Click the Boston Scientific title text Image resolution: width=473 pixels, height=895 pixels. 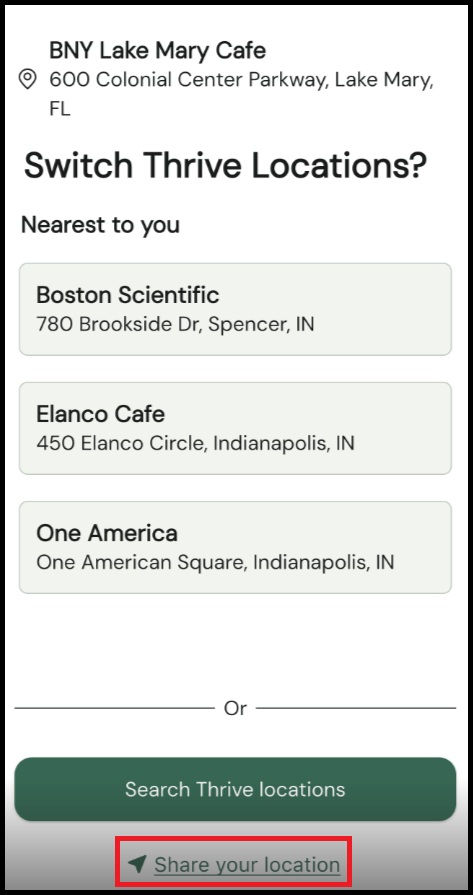pyautogui.click(x=128, y=295)
